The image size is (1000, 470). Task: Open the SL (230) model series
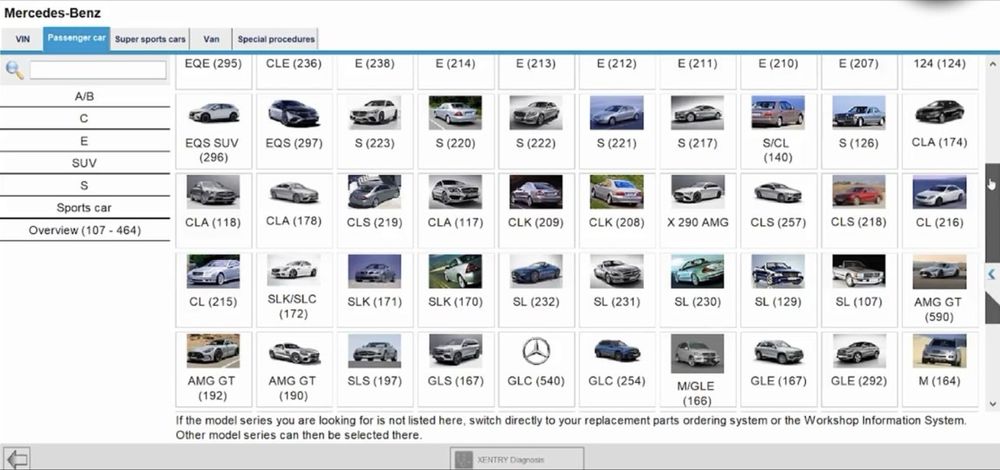pos(698,290)
